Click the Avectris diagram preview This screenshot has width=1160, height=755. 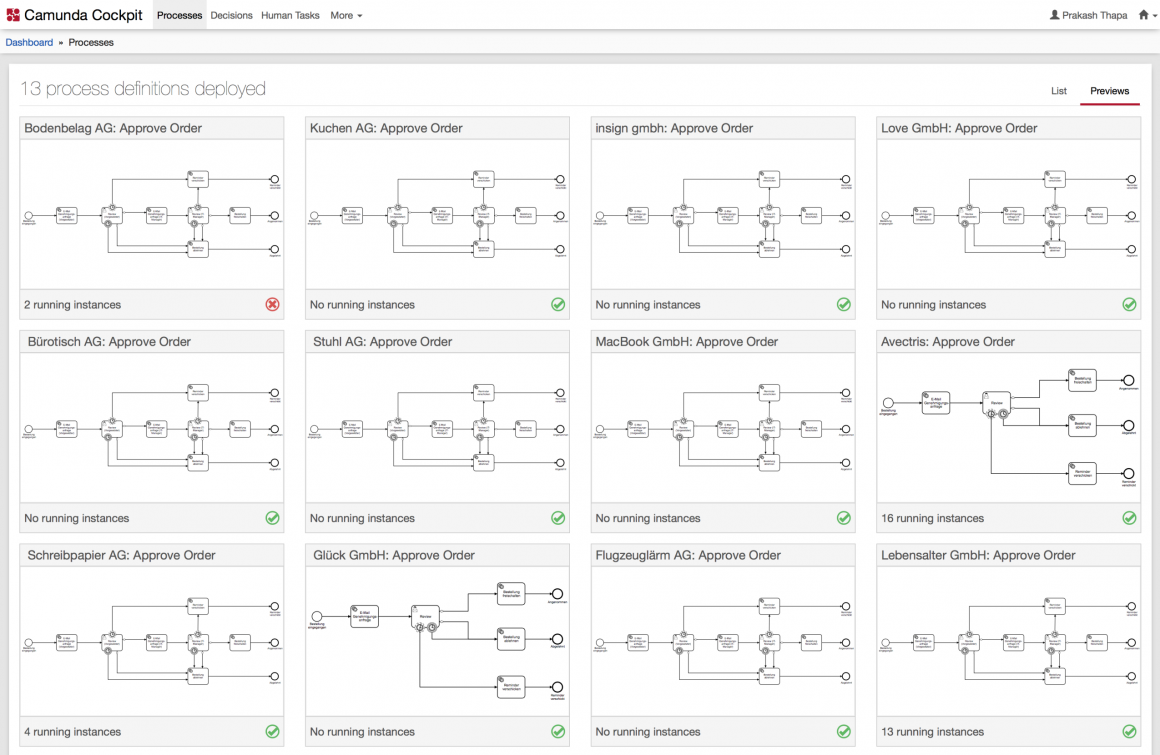1008,427
